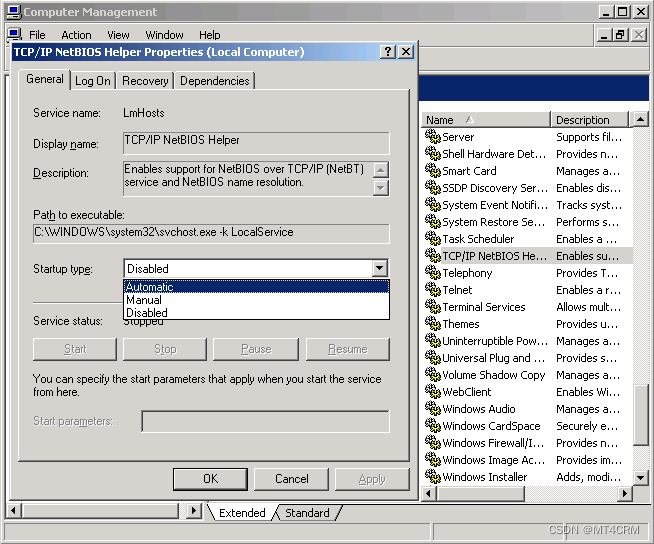Screen dimensions: 654x544
Task: Click services list scroll right arrow
Action: pyautogui.click(x=624, y=494)
